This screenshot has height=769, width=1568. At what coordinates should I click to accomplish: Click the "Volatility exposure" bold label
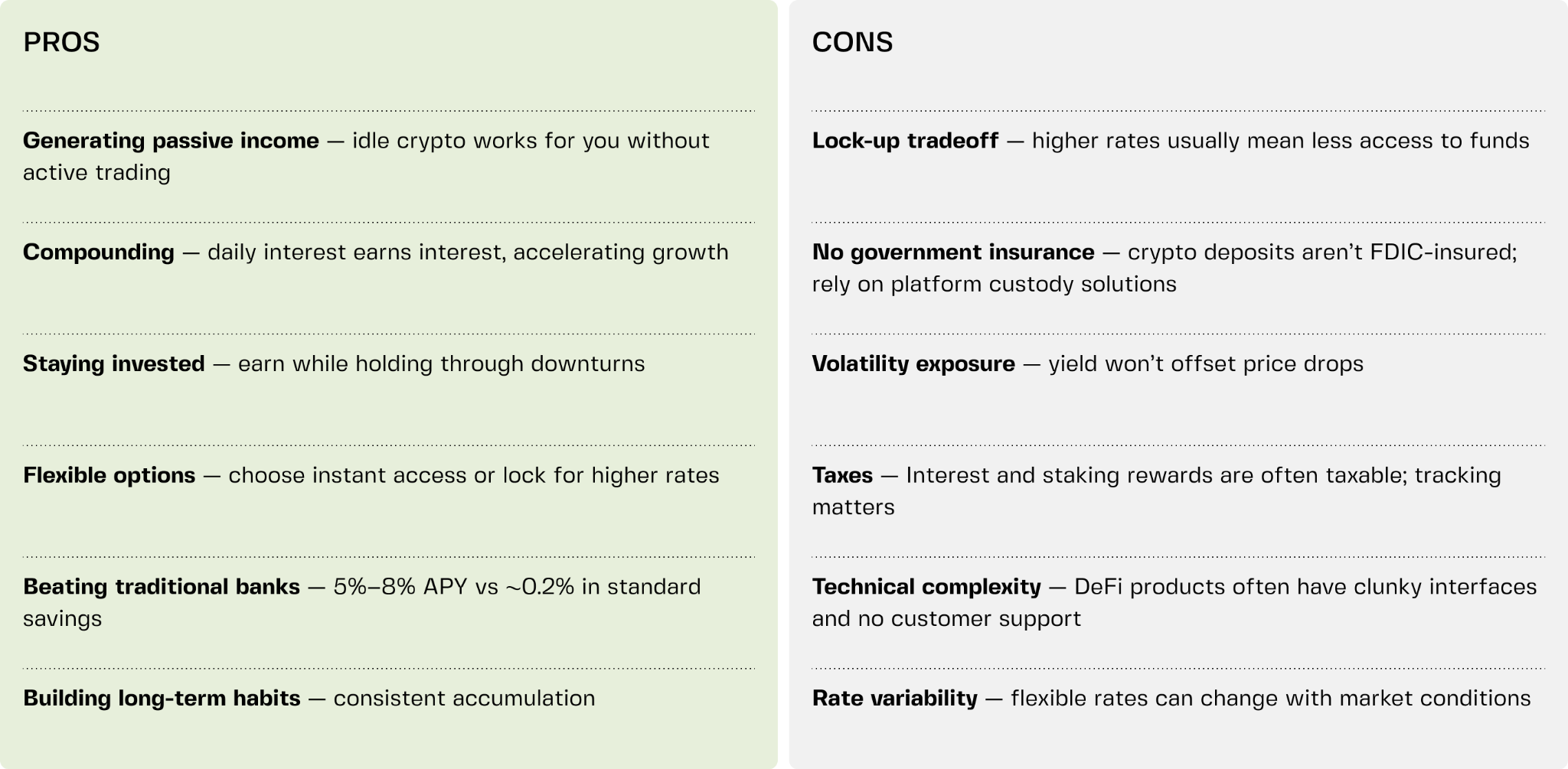coord(913,363)
